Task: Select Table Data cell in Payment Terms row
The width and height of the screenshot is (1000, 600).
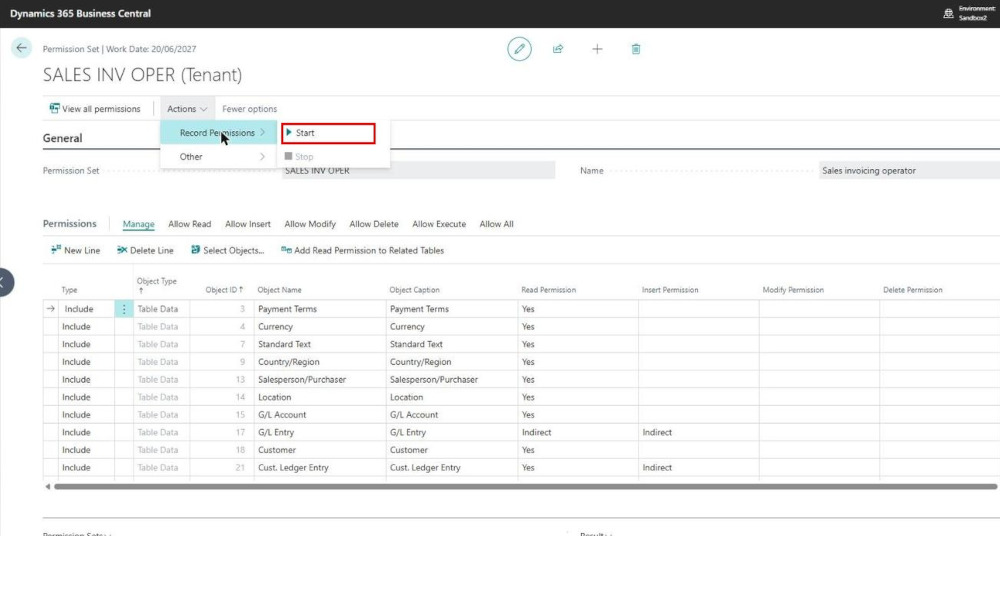Action: 161,309
